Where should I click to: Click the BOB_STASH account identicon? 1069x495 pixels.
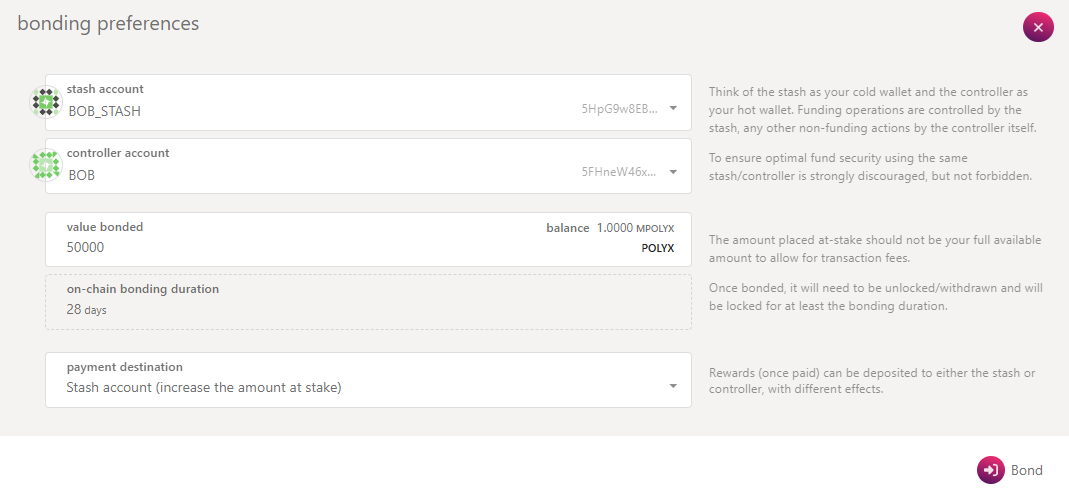[x=46, y=103]
